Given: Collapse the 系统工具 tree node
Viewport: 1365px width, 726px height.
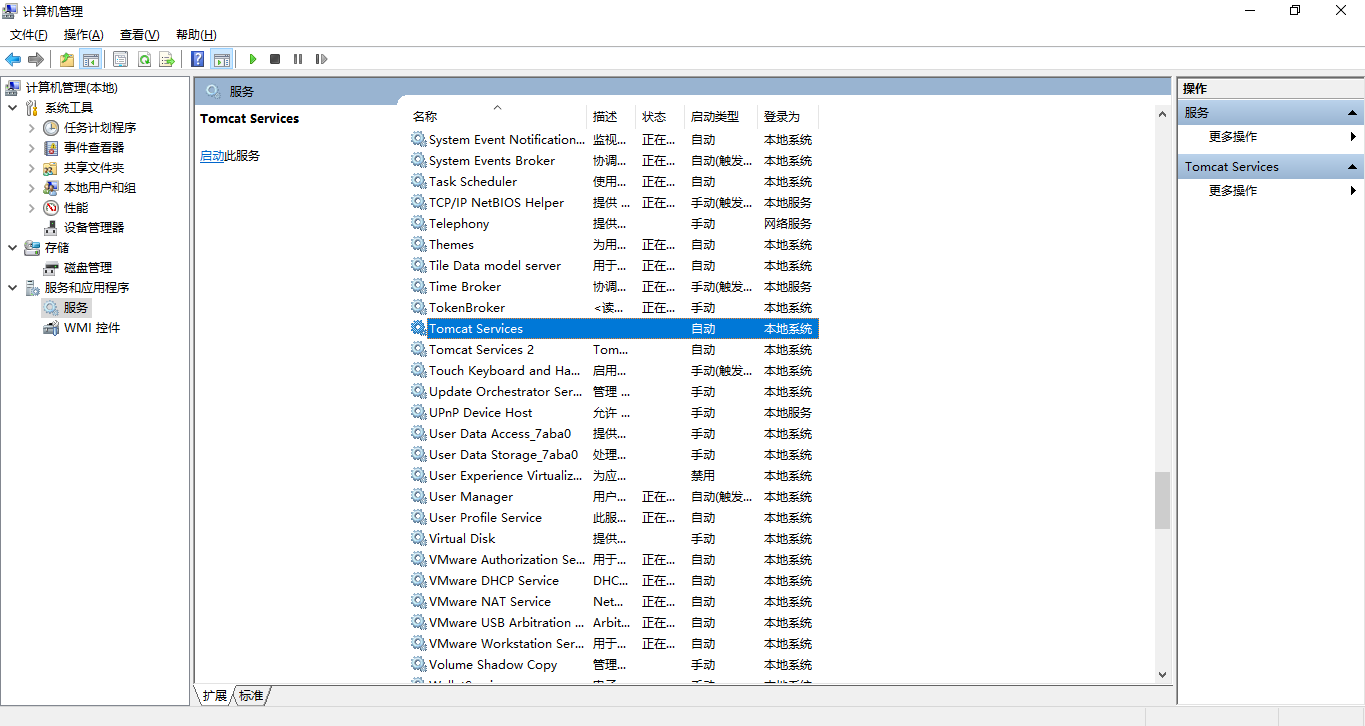Looking at the screenshot, I should 12,108.
